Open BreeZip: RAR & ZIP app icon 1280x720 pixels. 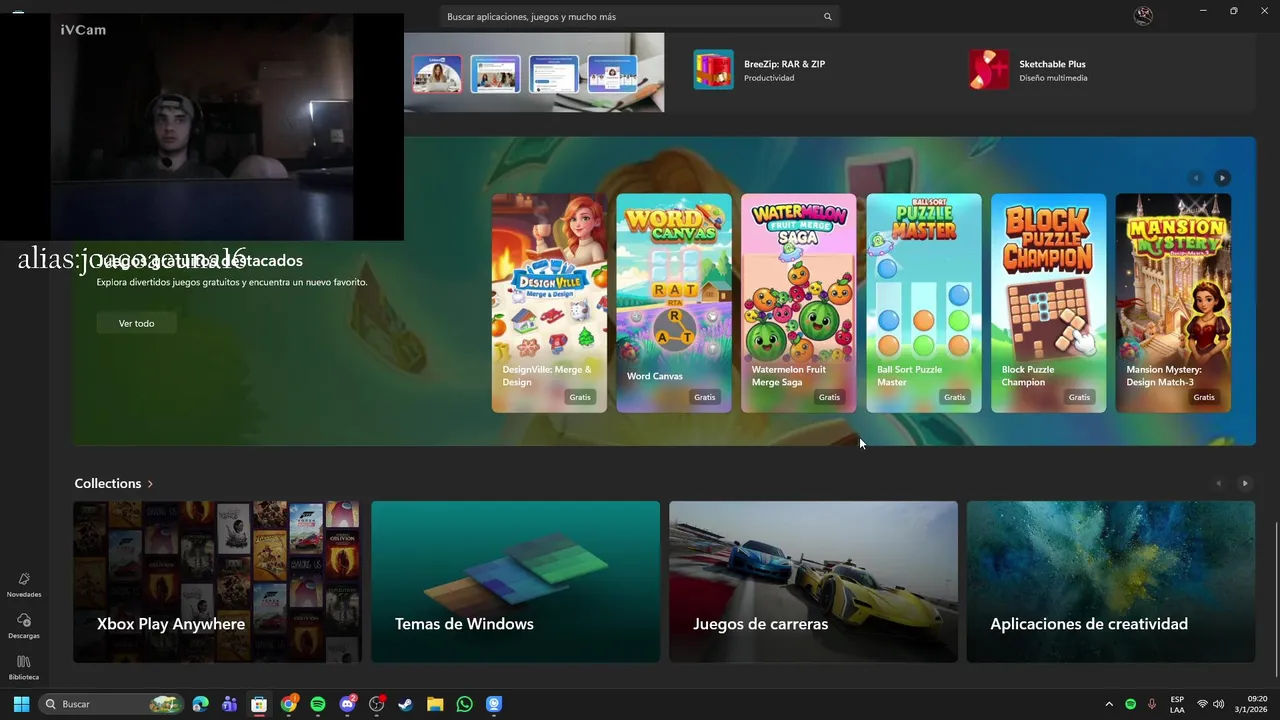click(714, 69)
